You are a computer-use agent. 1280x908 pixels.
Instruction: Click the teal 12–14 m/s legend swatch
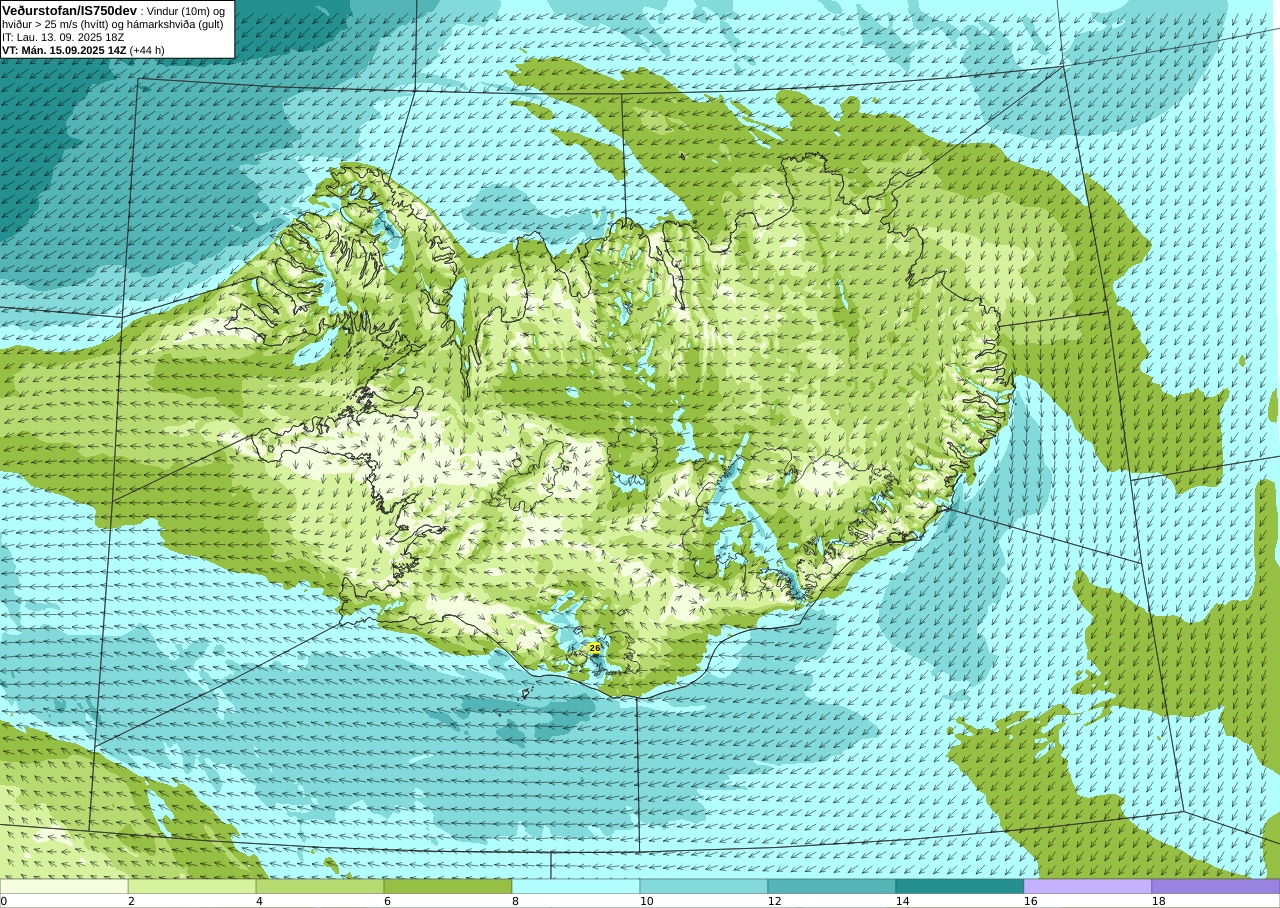coord(832,886)
